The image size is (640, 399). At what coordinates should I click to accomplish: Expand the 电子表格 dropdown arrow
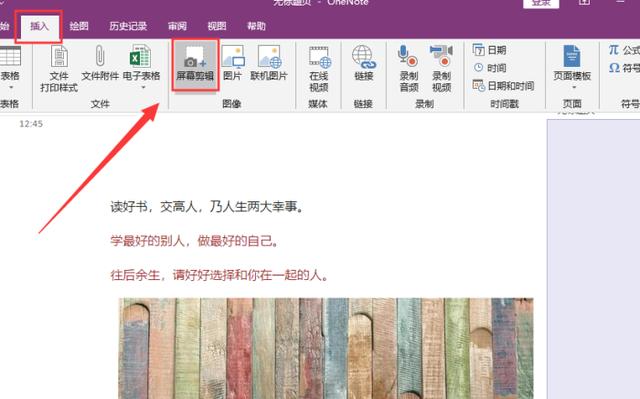(x=143, y=87)
